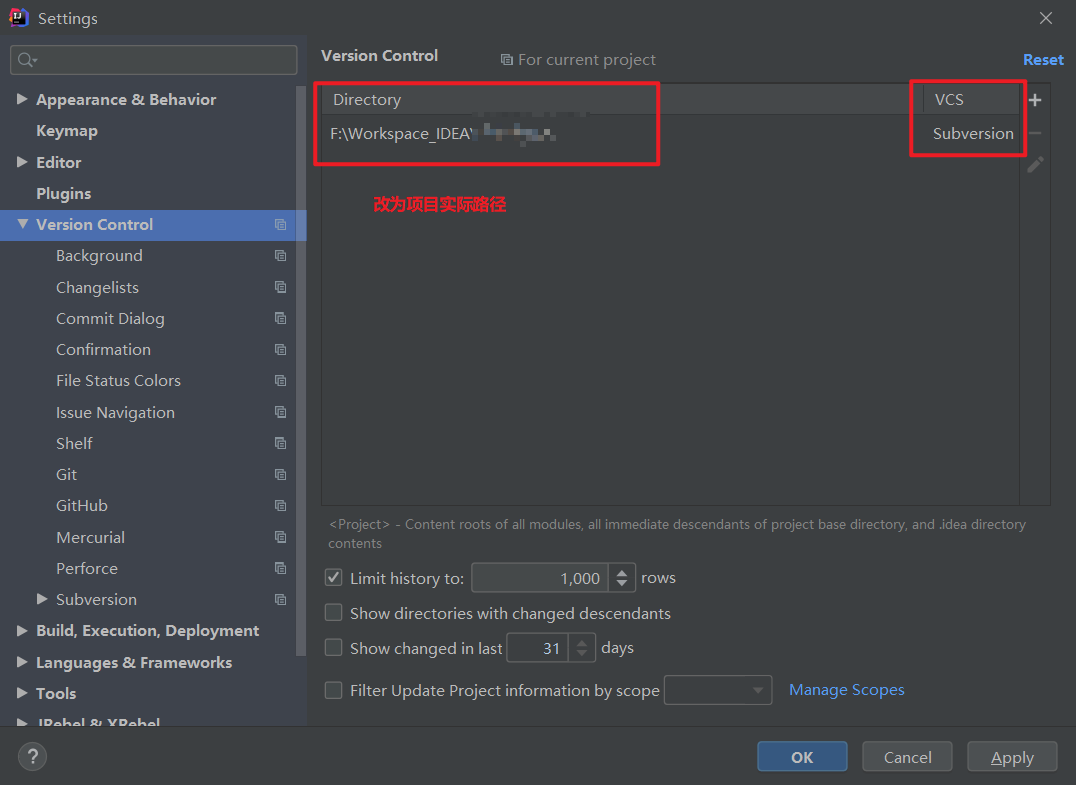1076x785 pixels.
Task: Click the Manage Scopes link
Action: tap(846, 690)
